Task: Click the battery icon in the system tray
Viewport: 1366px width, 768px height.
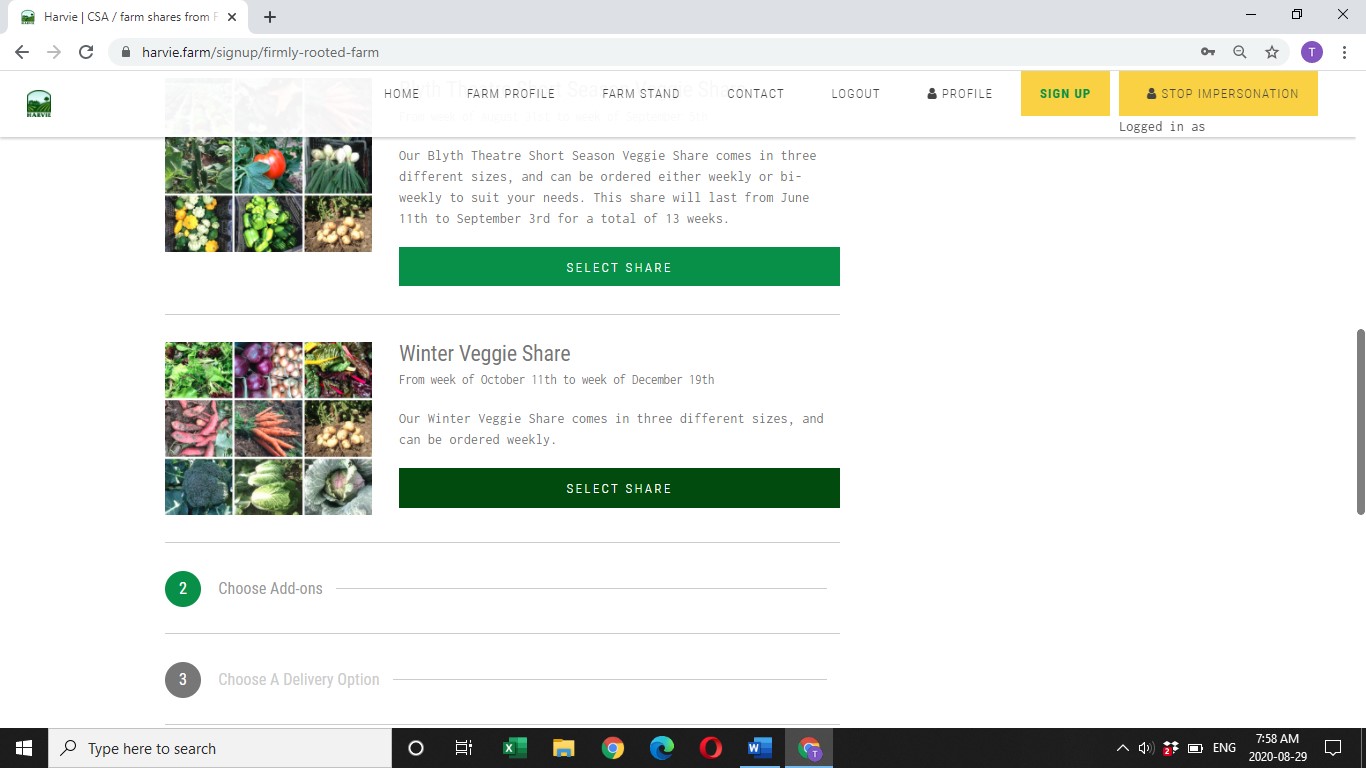Action: pyautogui.click(x=1195, y=748)
